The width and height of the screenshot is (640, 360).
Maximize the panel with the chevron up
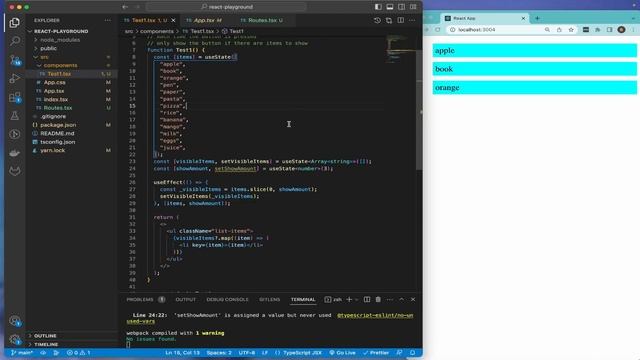point(402,300)
